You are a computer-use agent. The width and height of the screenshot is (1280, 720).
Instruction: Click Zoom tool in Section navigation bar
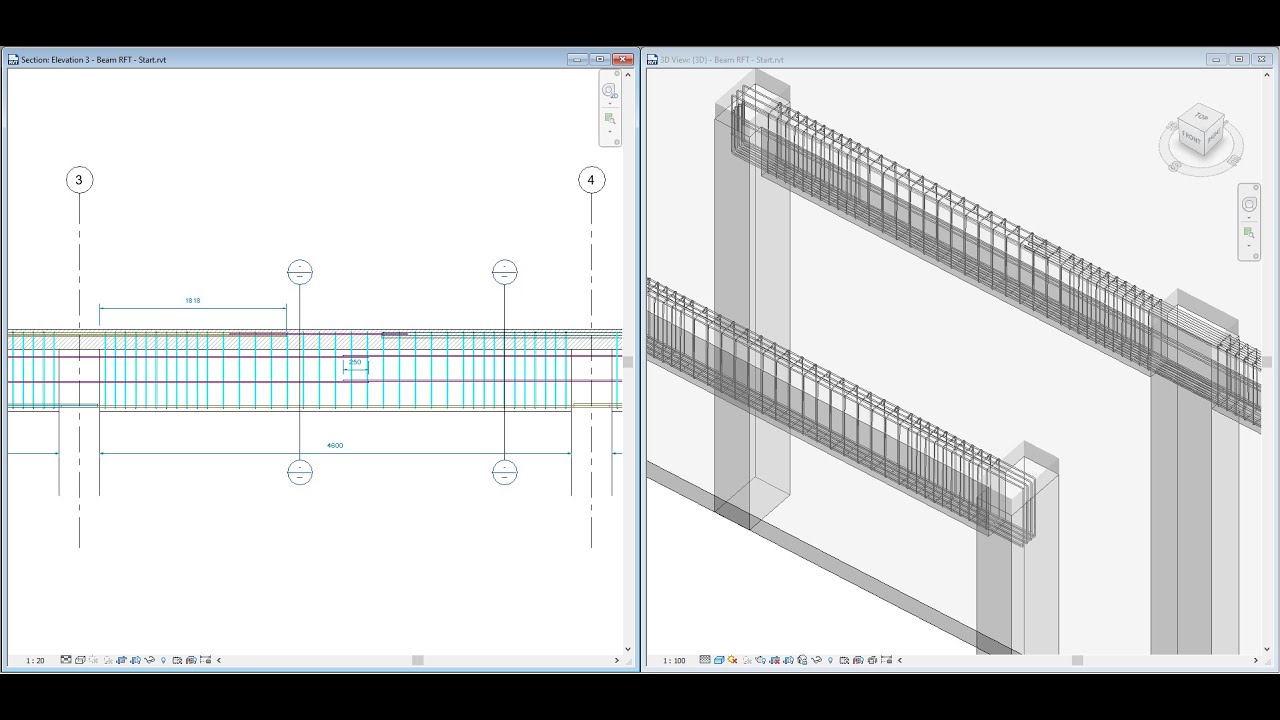pos(609,118)
